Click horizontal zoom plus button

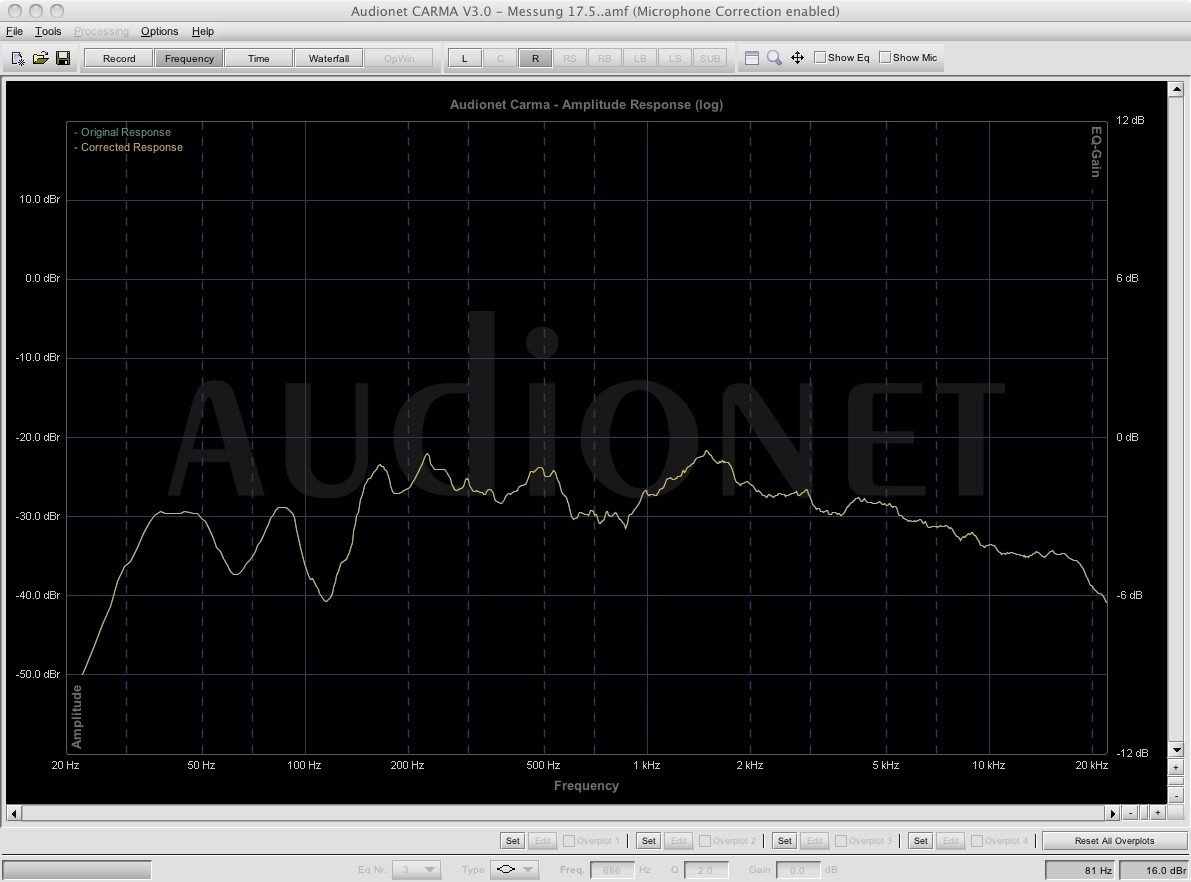pyautogui.click(x=1158, y=813)
